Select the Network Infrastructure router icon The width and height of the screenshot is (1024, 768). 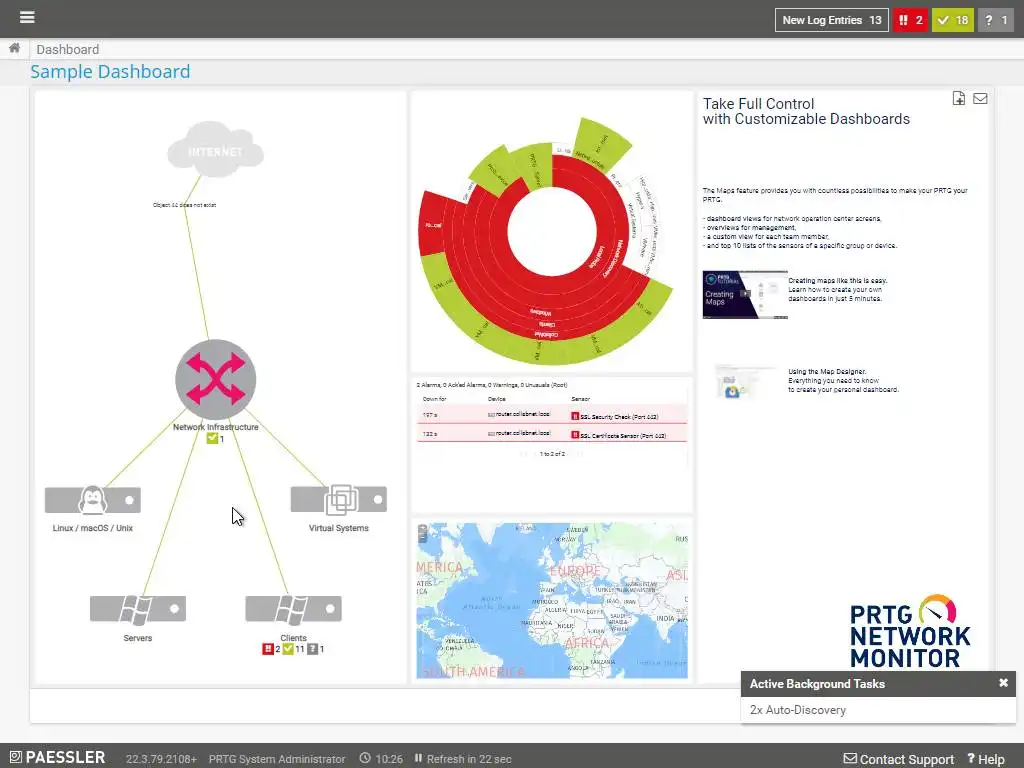coord(216,379)
